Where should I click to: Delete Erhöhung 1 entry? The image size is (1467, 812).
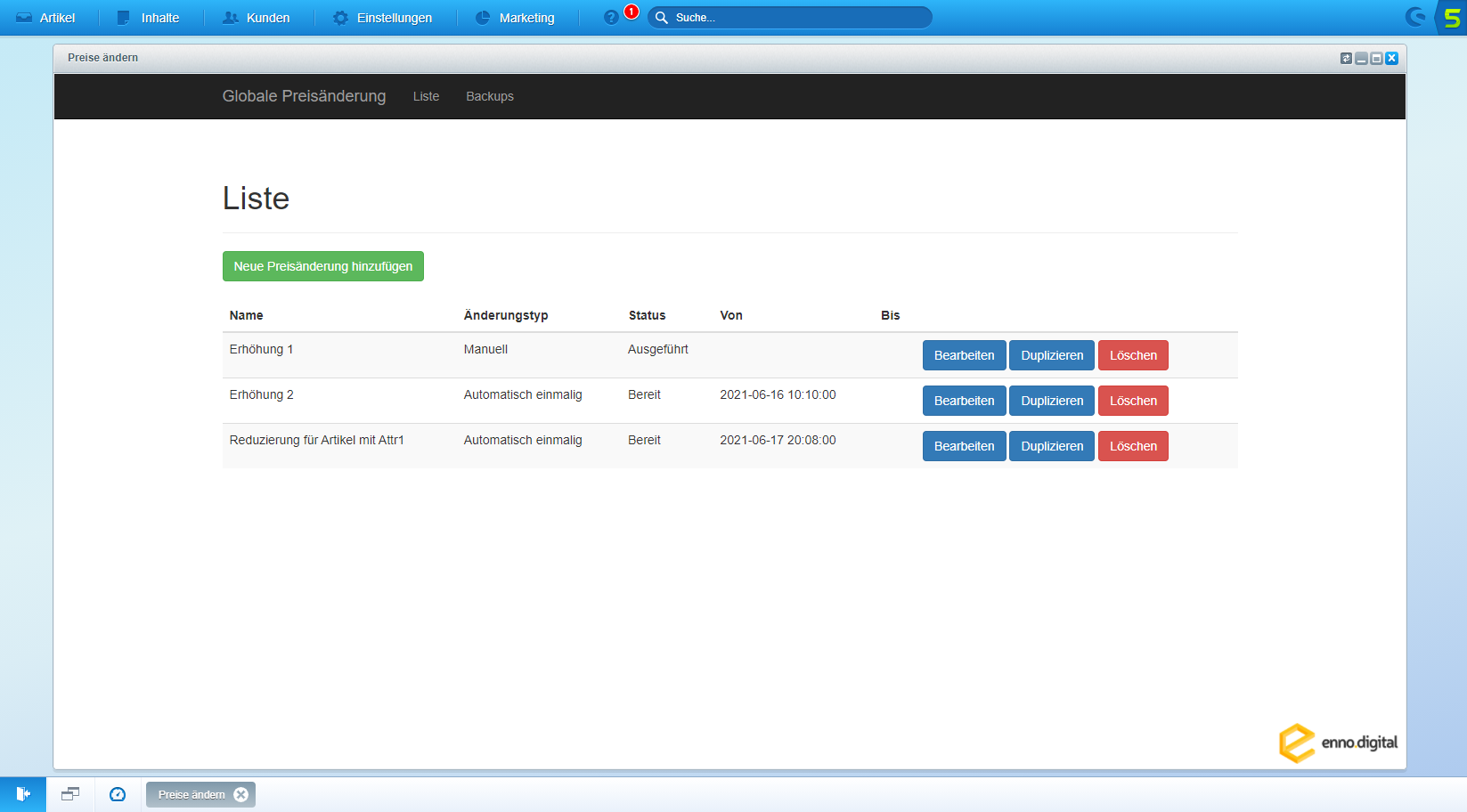tap(1133, 355)
